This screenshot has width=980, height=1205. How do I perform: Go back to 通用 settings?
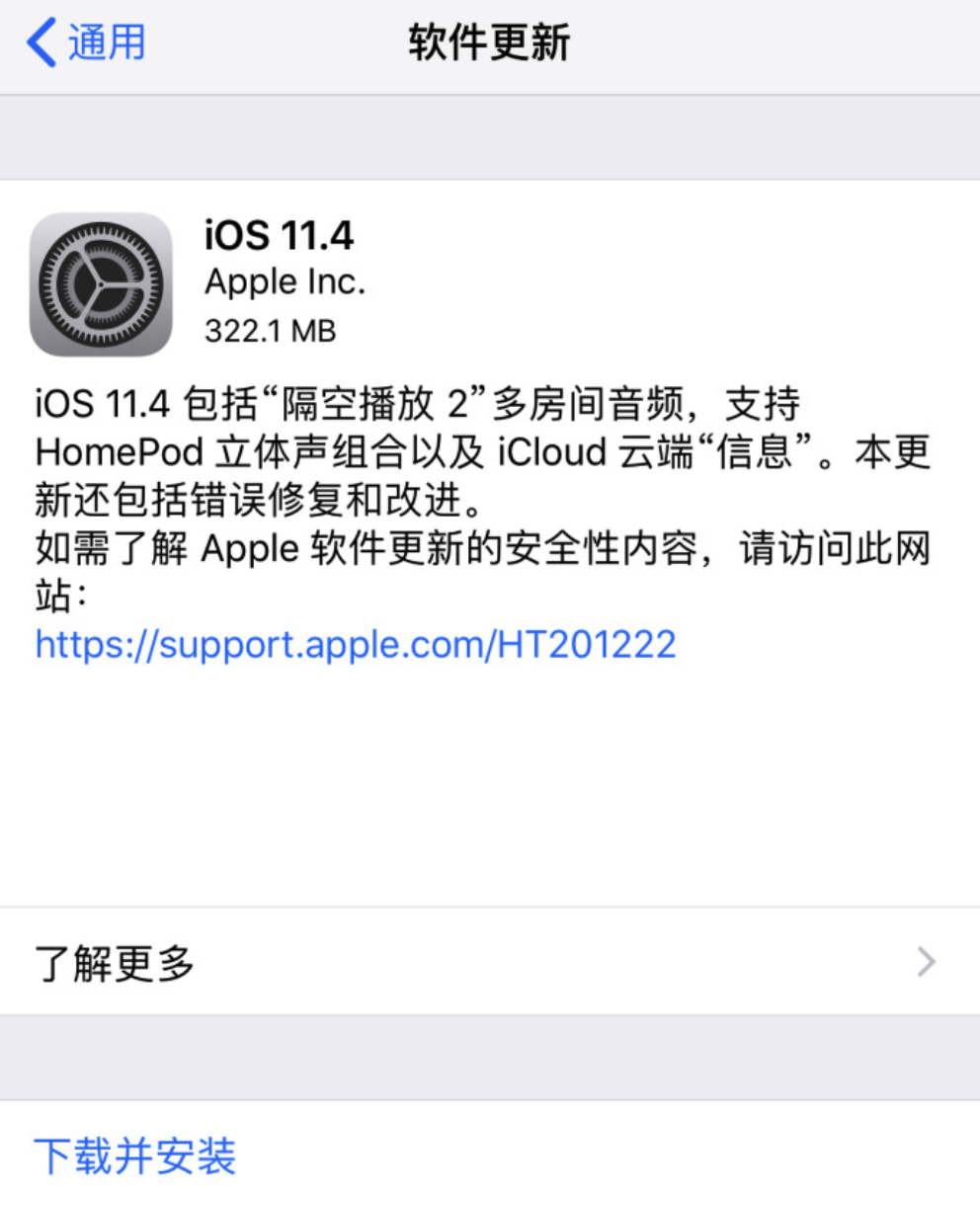pyautogui.click(x=86, y=43)
